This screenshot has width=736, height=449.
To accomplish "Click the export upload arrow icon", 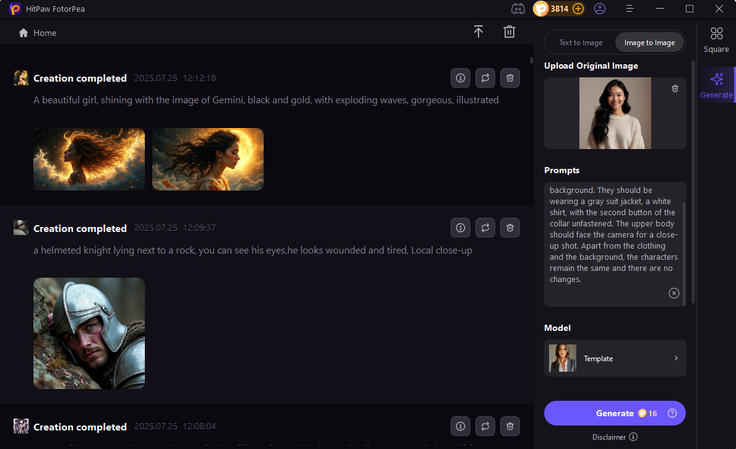I will 478,32.
